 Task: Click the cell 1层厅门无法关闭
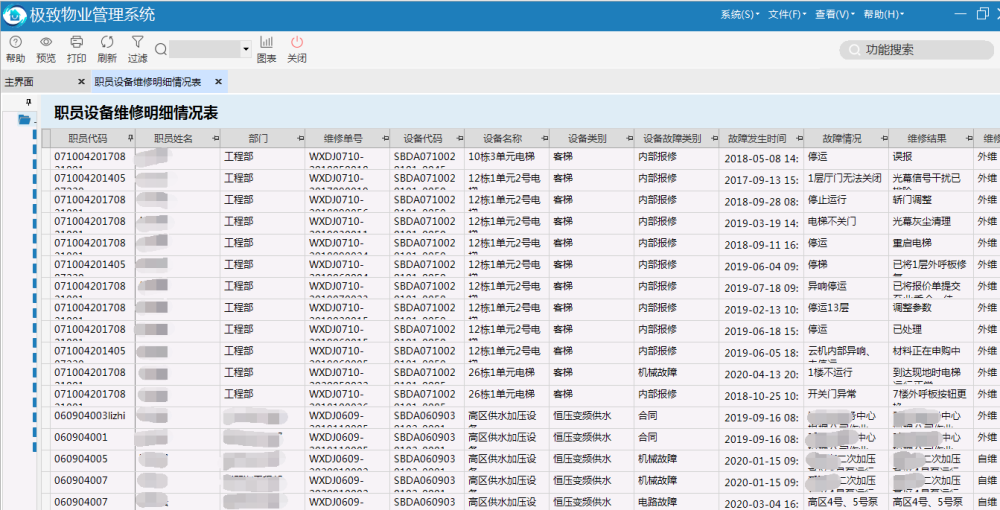pos(844,178)
